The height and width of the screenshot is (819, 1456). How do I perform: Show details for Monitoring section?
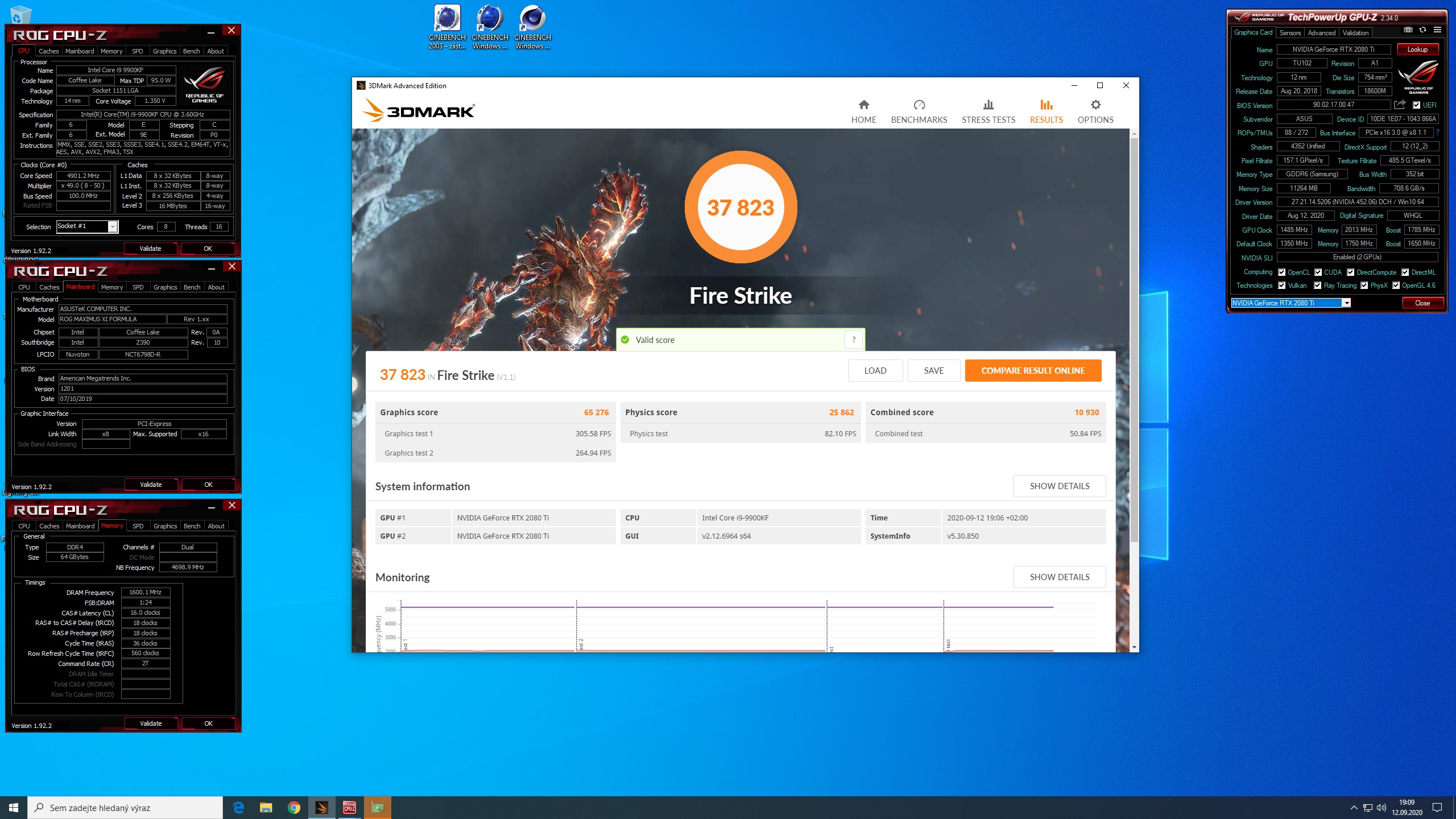1060,577
